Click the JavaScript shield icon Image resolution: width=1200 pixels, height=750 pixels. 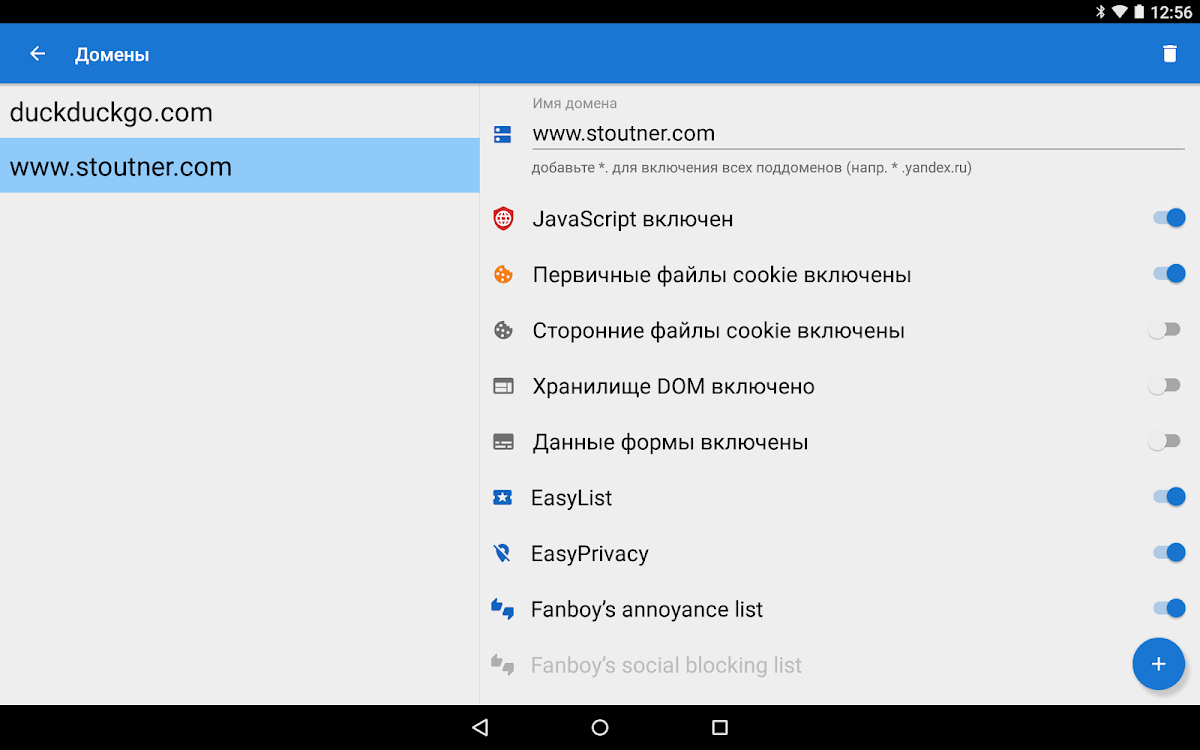503,218
